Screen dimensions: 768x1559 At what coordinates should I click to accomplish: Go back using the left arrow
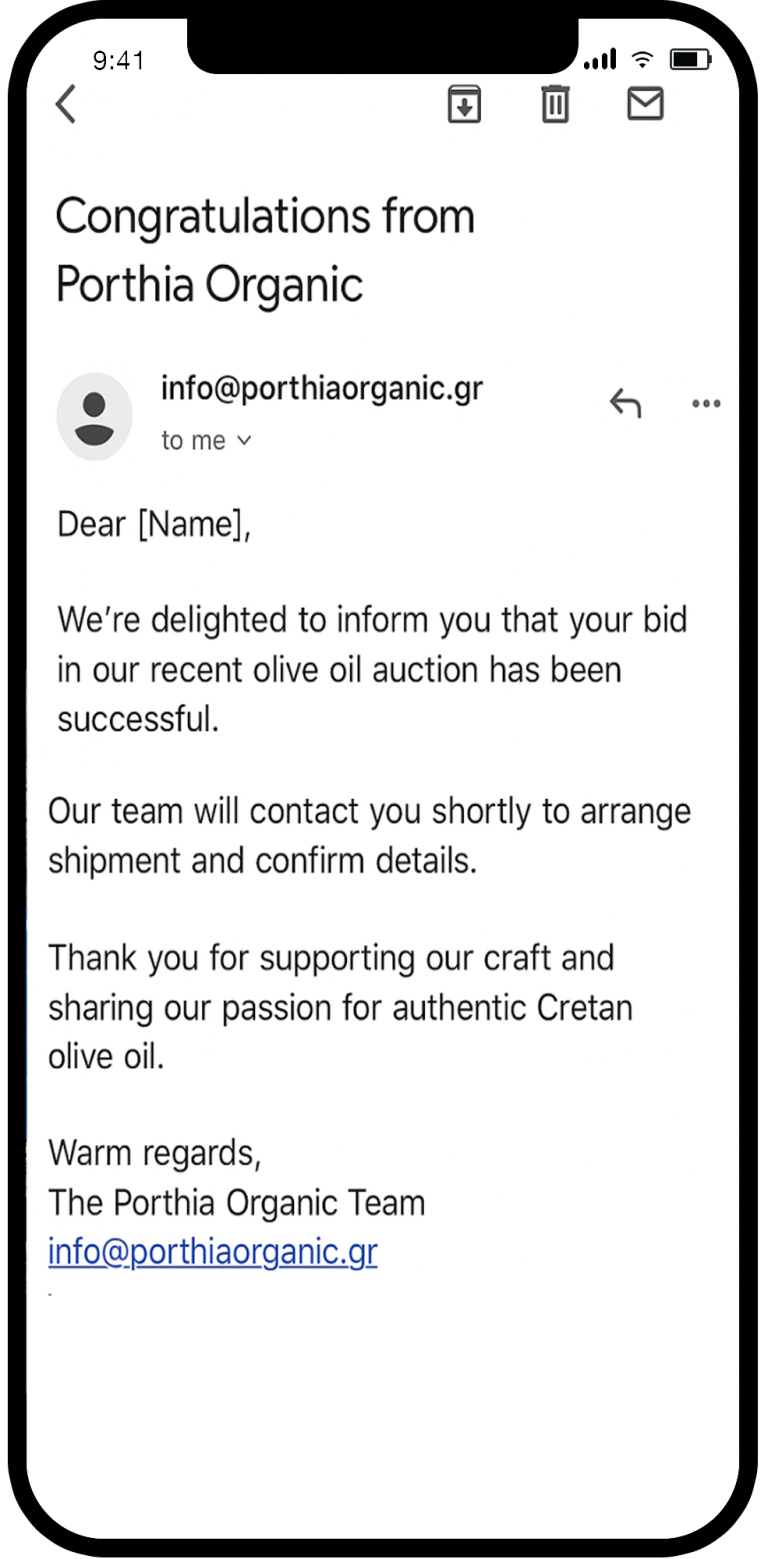pos(66,104)
